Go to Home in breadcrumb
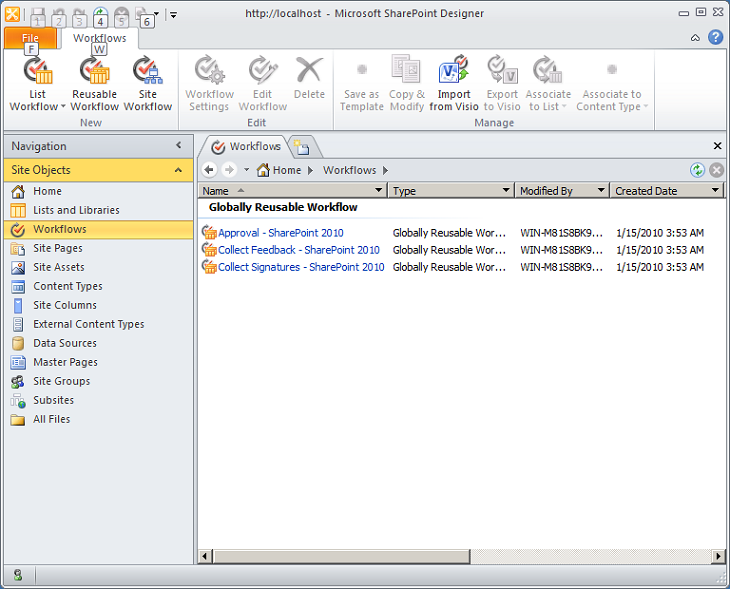The height and width of the screenshot is (589, 730). click(x=279, y=170)
